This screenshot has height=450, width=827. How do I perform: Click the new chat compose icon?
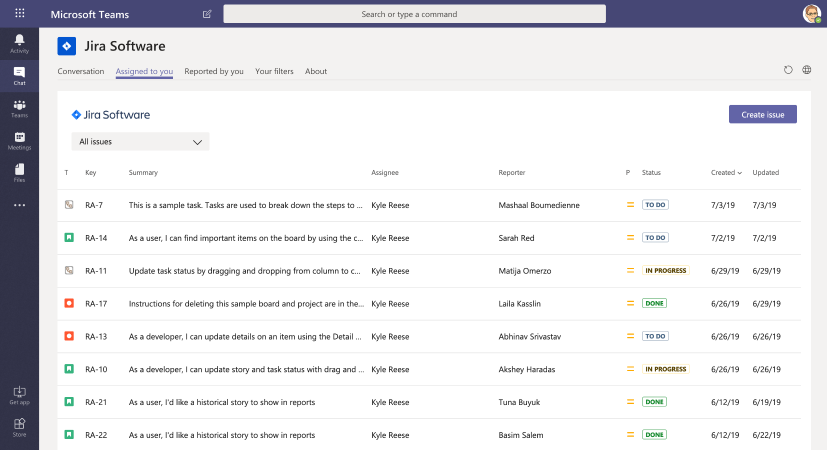(x=207, y=14)
